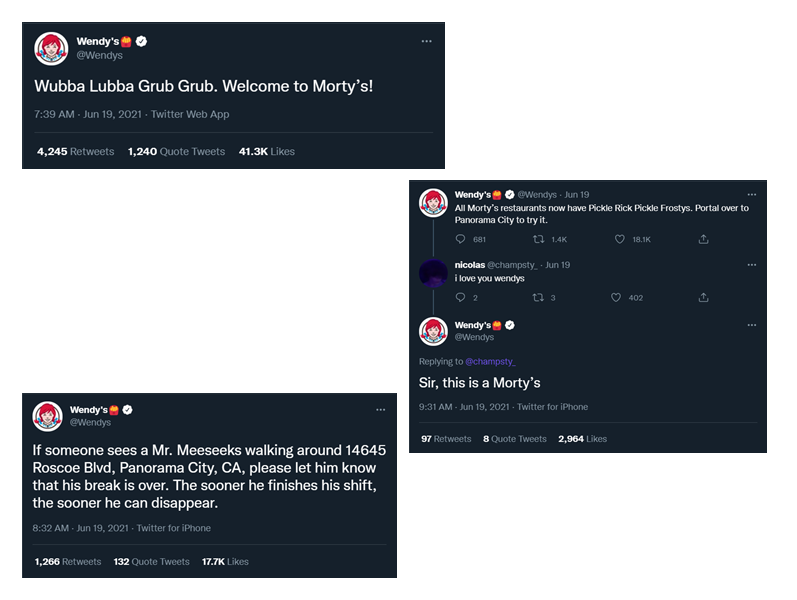Like nicolas's "i love you wendys" reply
This screenshot has height=600, width=797.
tap(620, 297)
